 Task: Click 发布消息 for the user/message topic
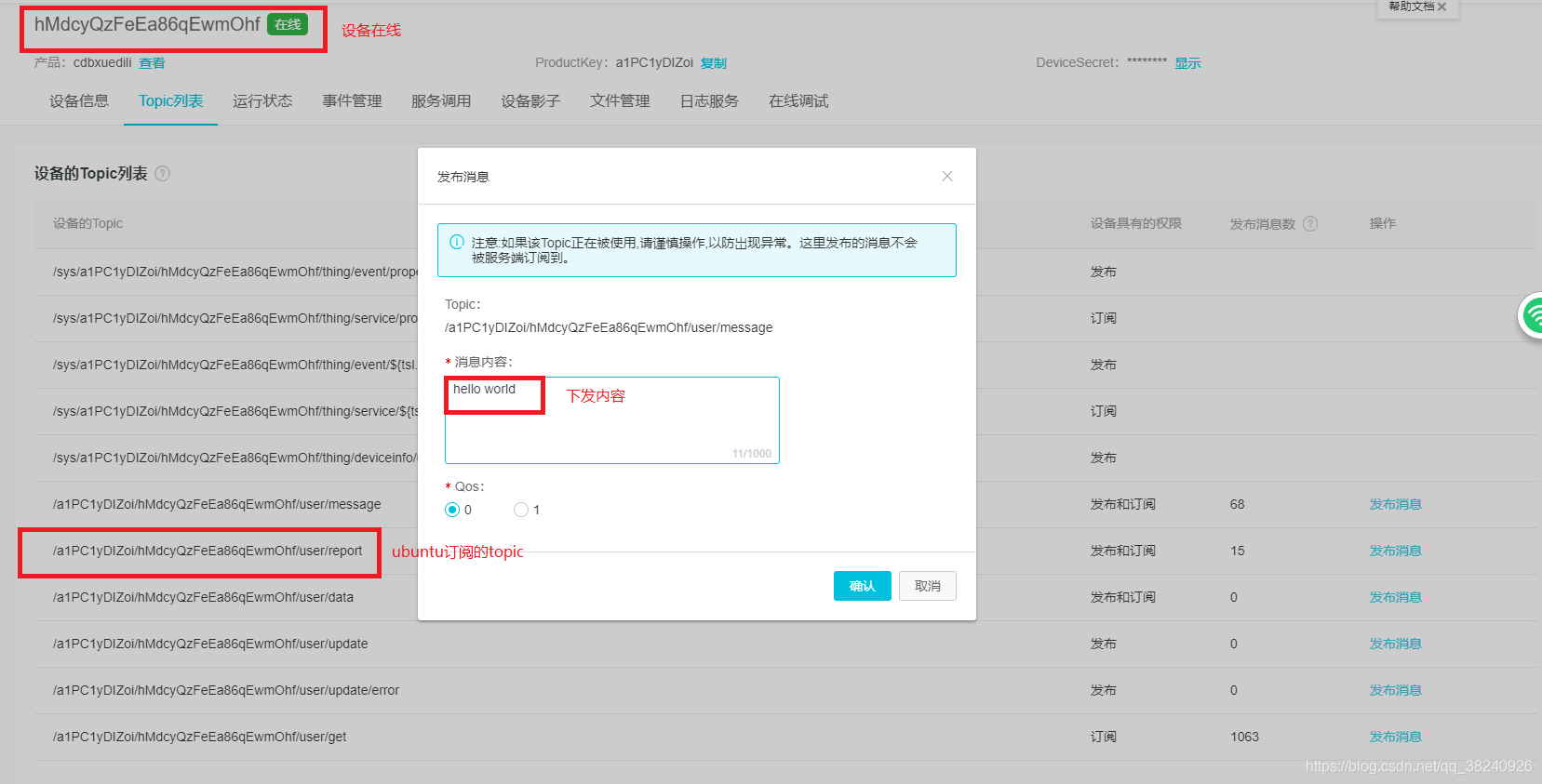(x=1395, y=504)
